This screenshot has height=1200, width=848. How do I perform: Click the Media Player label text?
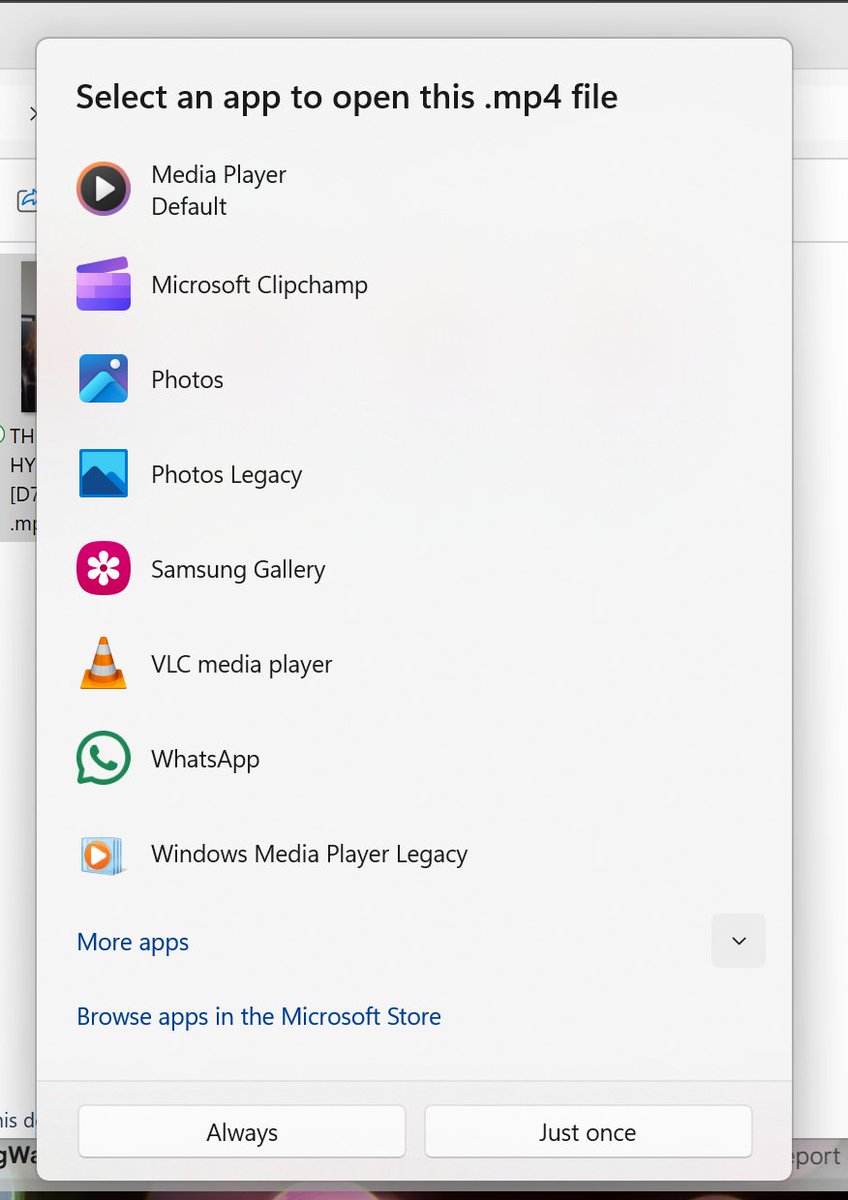[219, 174]
